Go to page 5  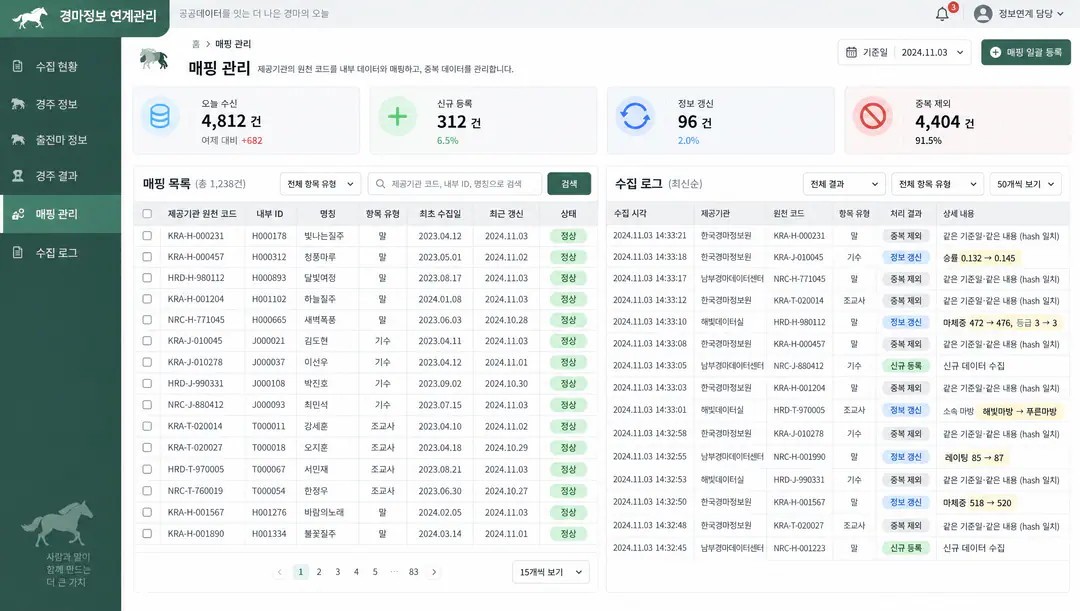coord(375,572)
